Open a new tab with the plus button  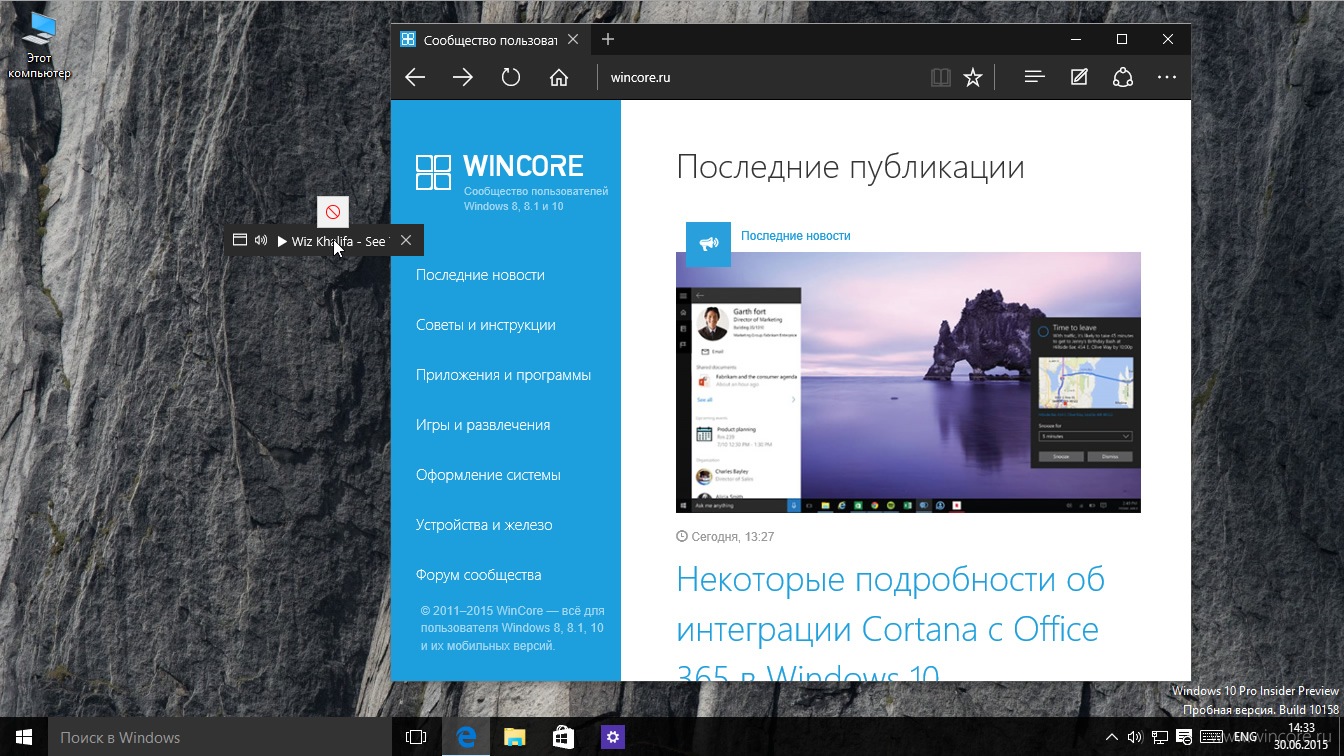click(608, 39)
